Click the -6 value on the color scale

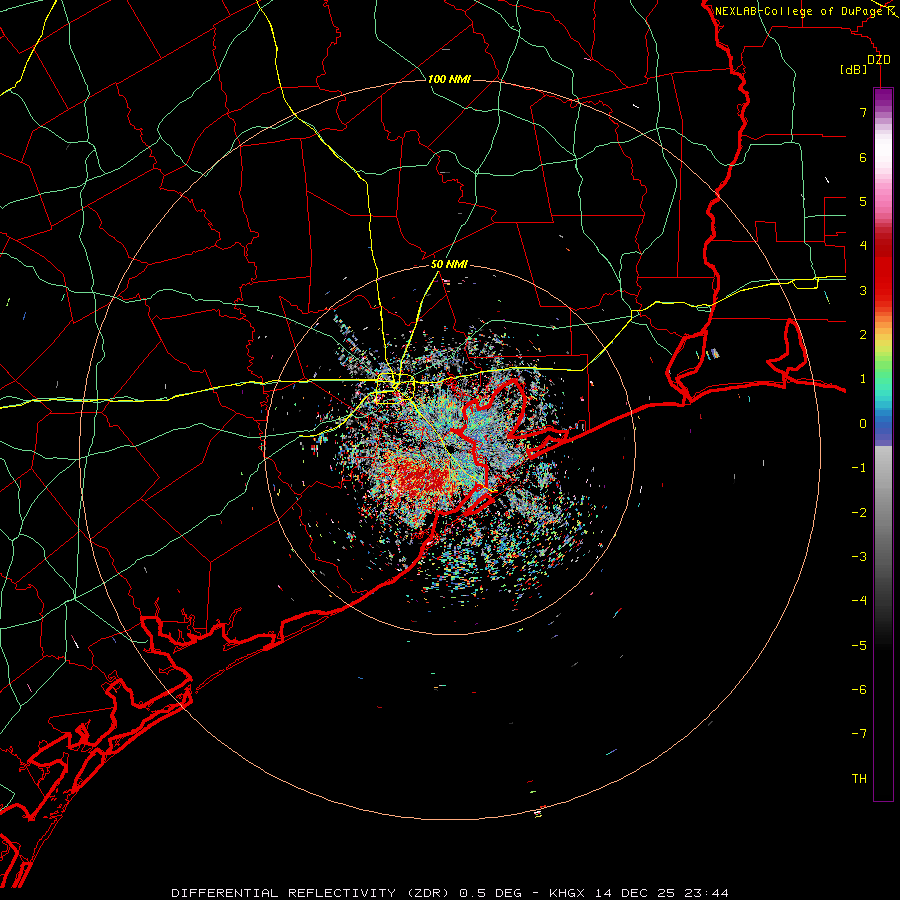point(859,690)
